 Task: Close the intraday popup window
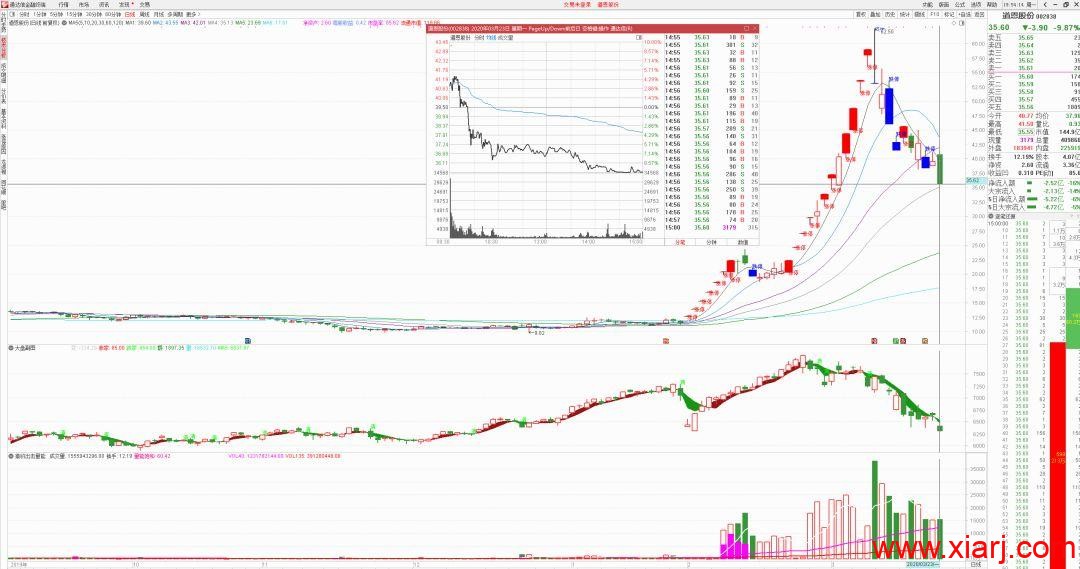click(755, 29)
